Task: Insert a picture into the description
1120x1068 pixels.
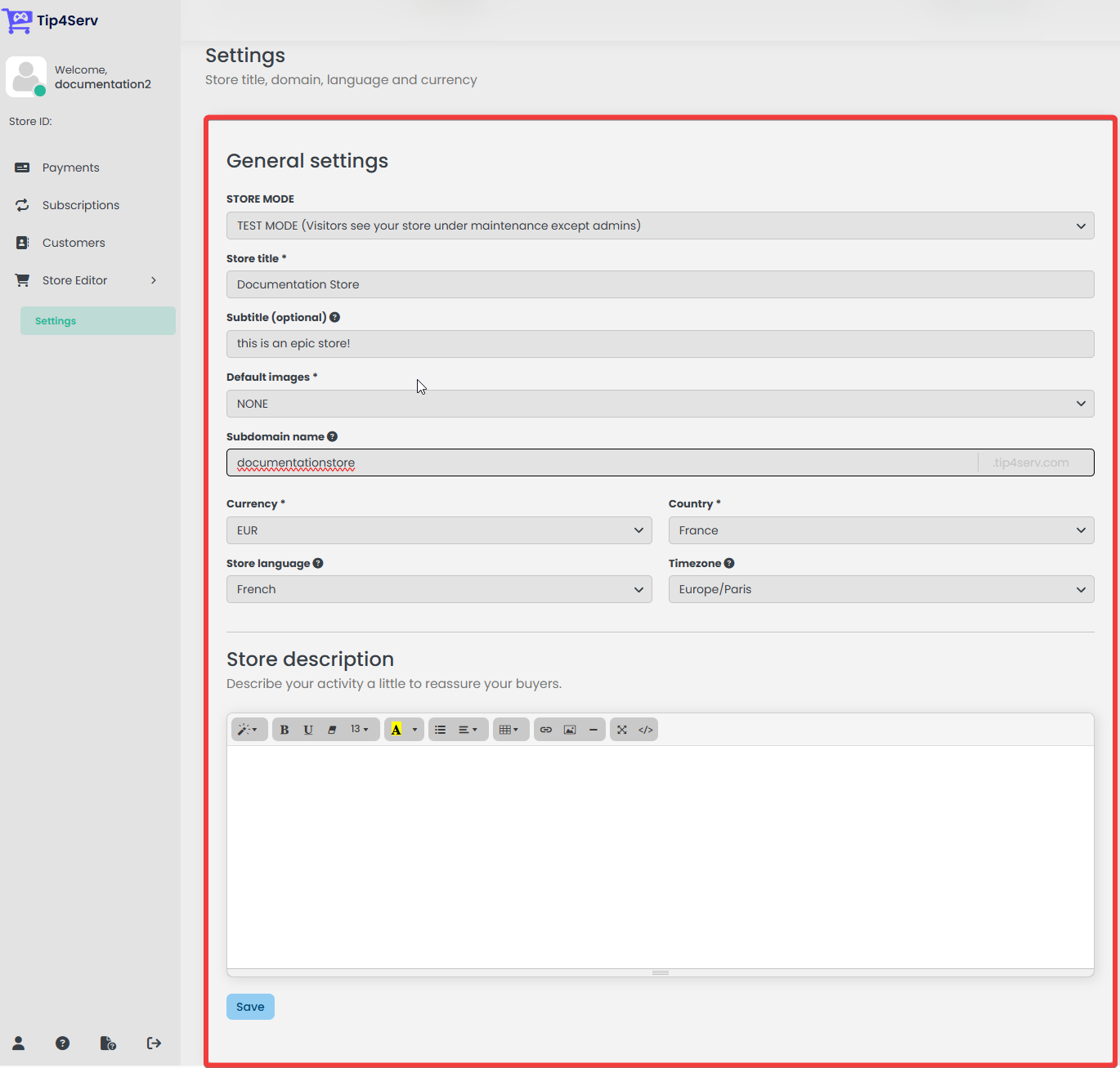Action: [x=570, y=730]
